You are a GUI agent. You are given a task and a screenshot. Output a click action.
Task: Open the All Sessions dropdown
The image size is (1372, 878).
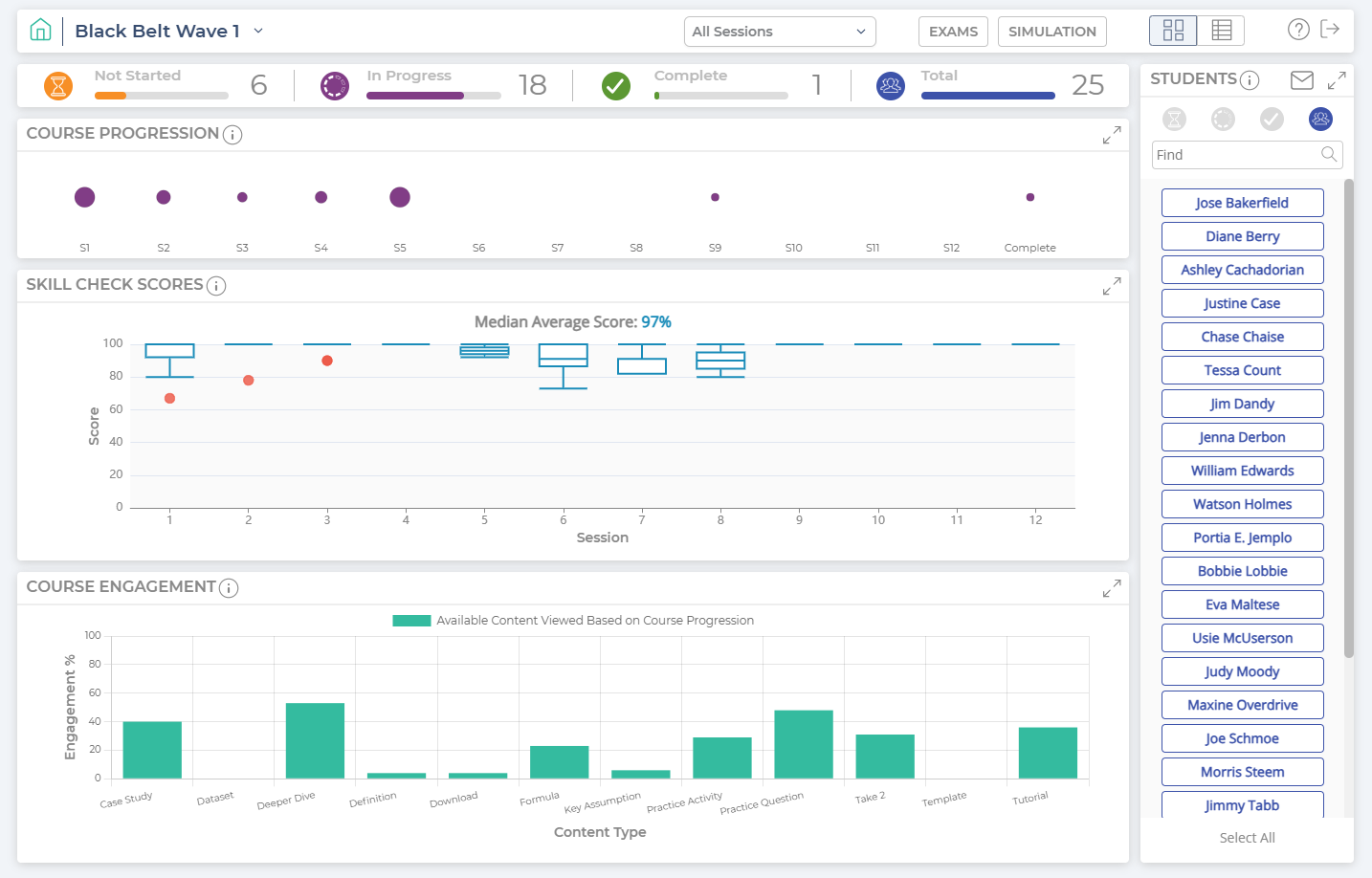point(780,32)
